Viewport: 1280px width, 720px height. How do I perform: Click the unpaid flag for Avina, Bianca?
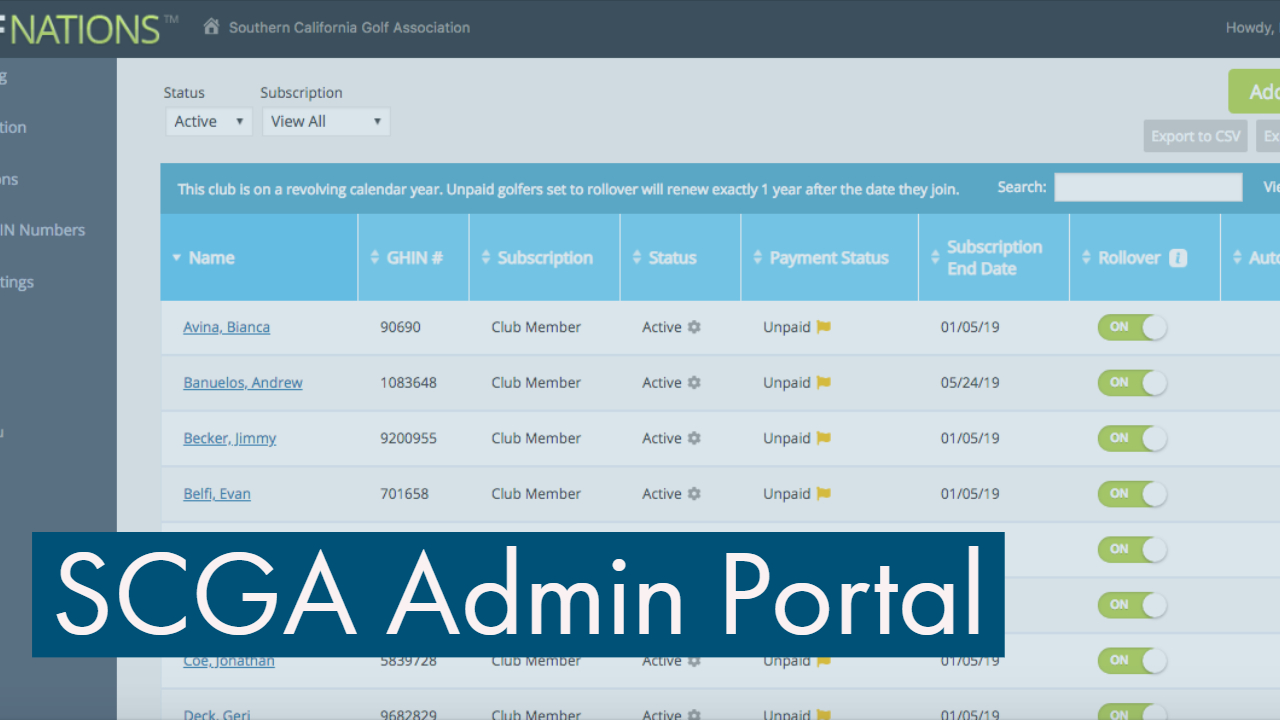tap(824, 327)
